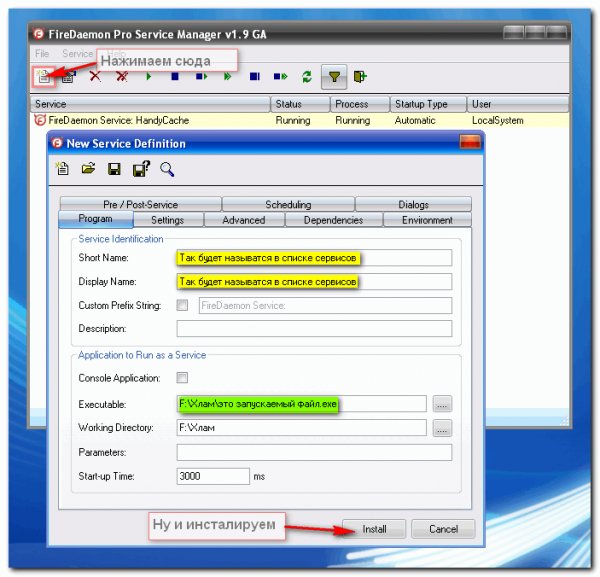Click the Automatic startup type cell
The width and height of the screenshot is (600, 577).
[415, 121]
